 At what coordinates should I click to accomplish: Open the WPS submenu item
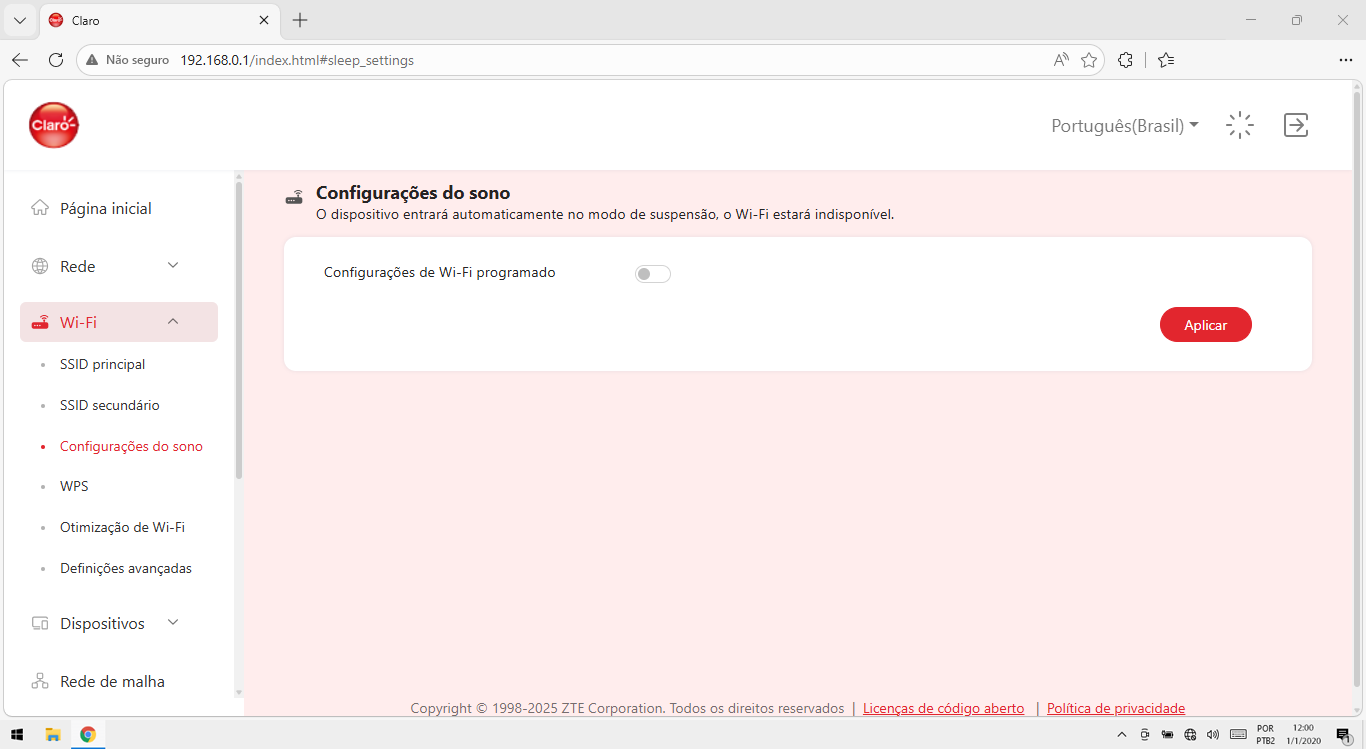point(74,486)
